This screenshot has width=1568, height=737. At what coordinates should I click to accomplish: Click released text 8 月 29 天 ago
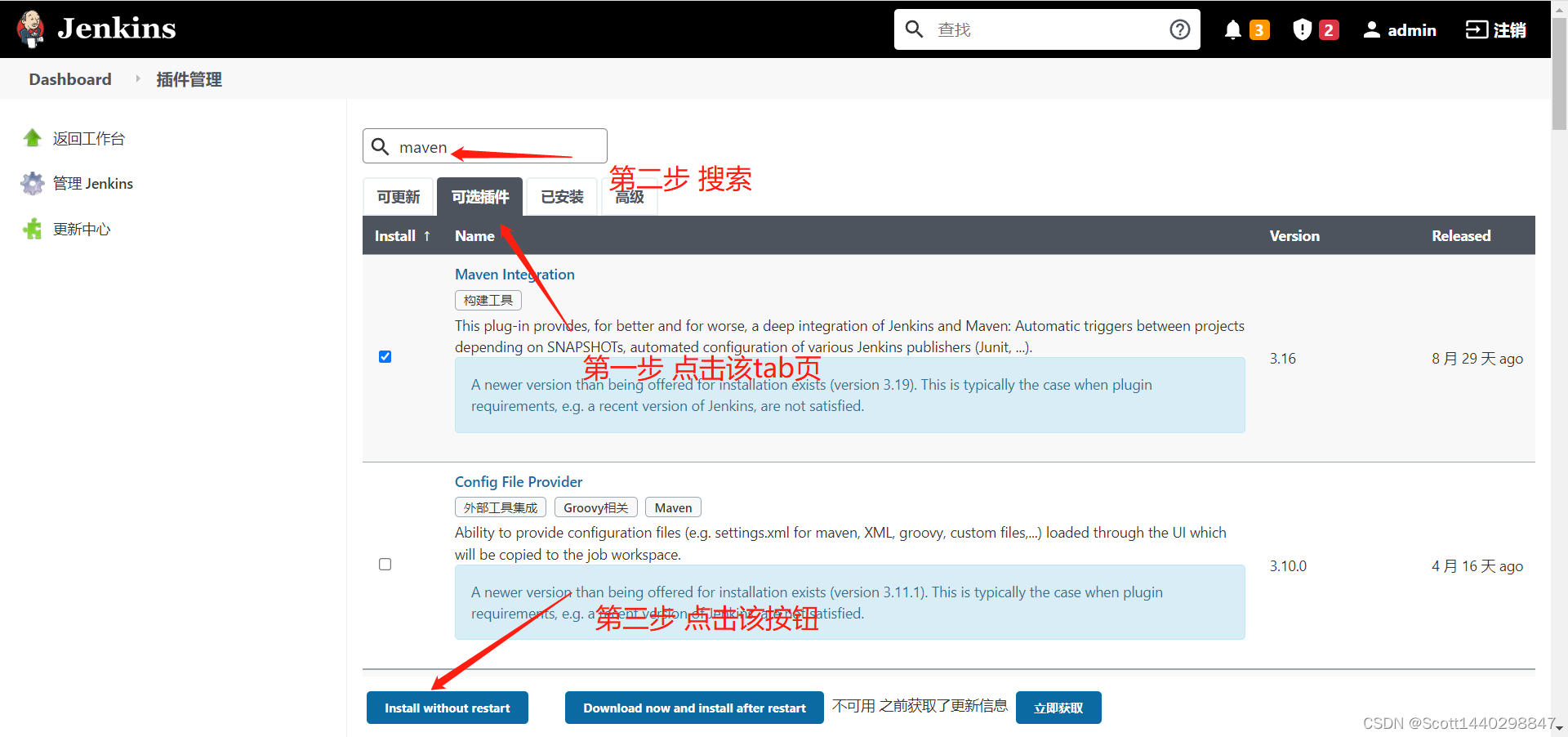pos(1477,359)
